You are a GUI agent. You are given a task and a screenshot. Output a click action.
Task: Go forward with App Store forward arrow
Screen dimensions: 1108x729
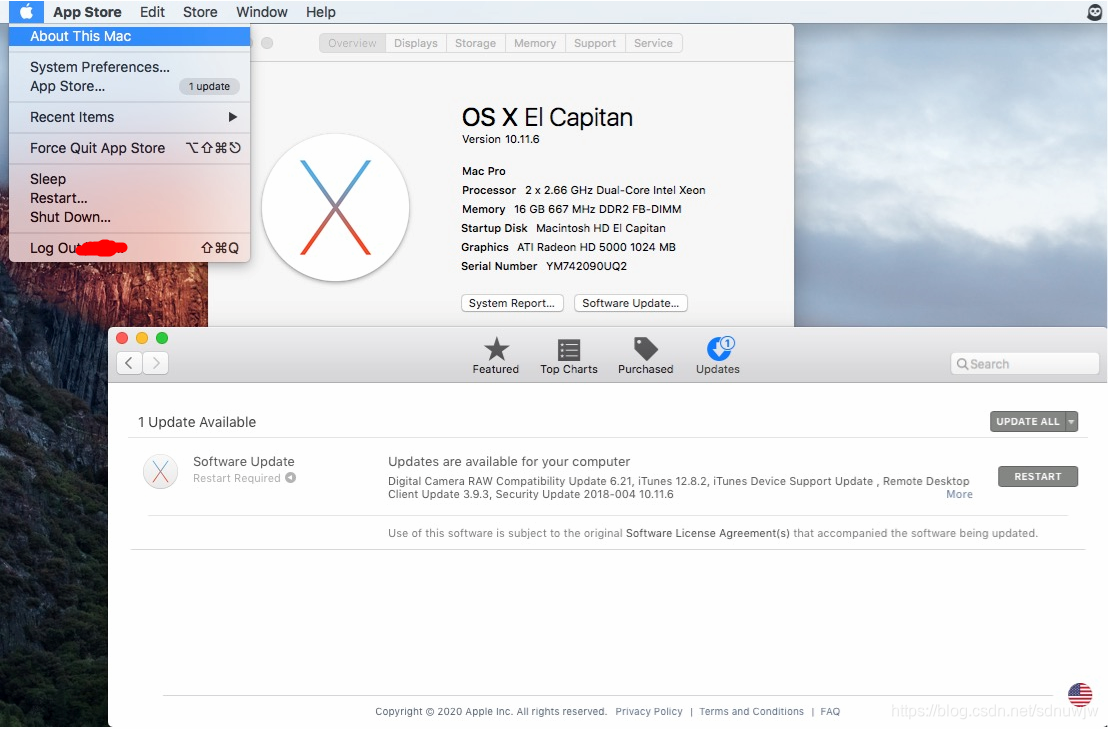pyautogui.click(x=155, y=363)
